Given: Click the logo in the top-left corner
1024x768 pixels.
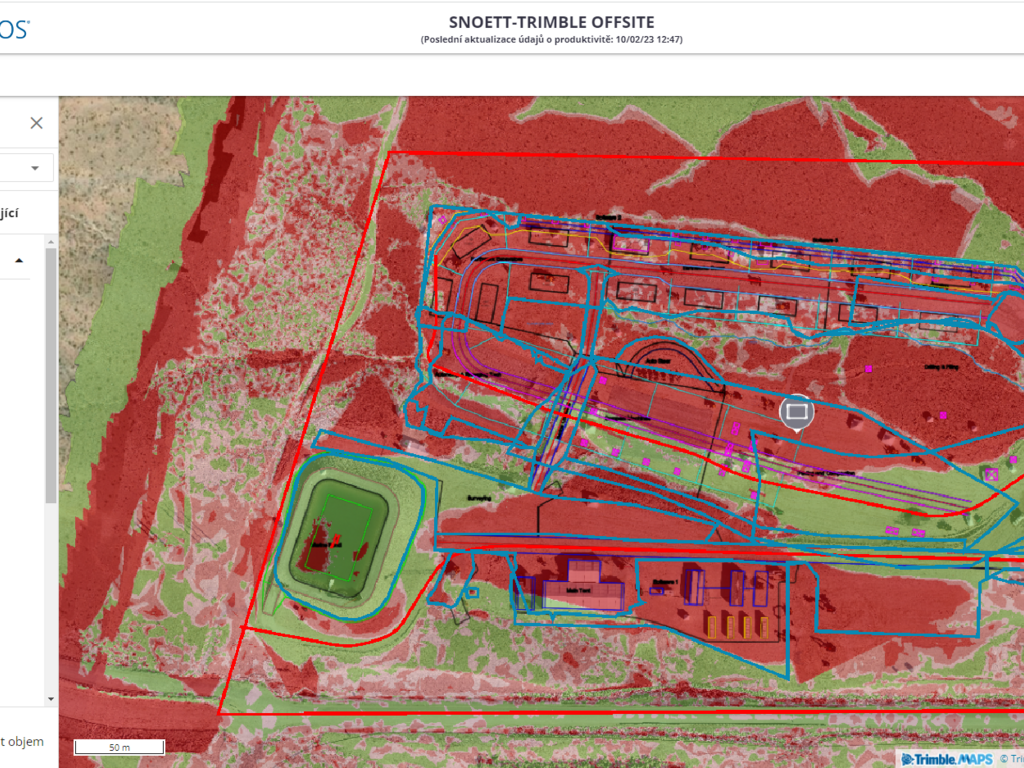Looking at the screenshot, I should tap(14, 29).
